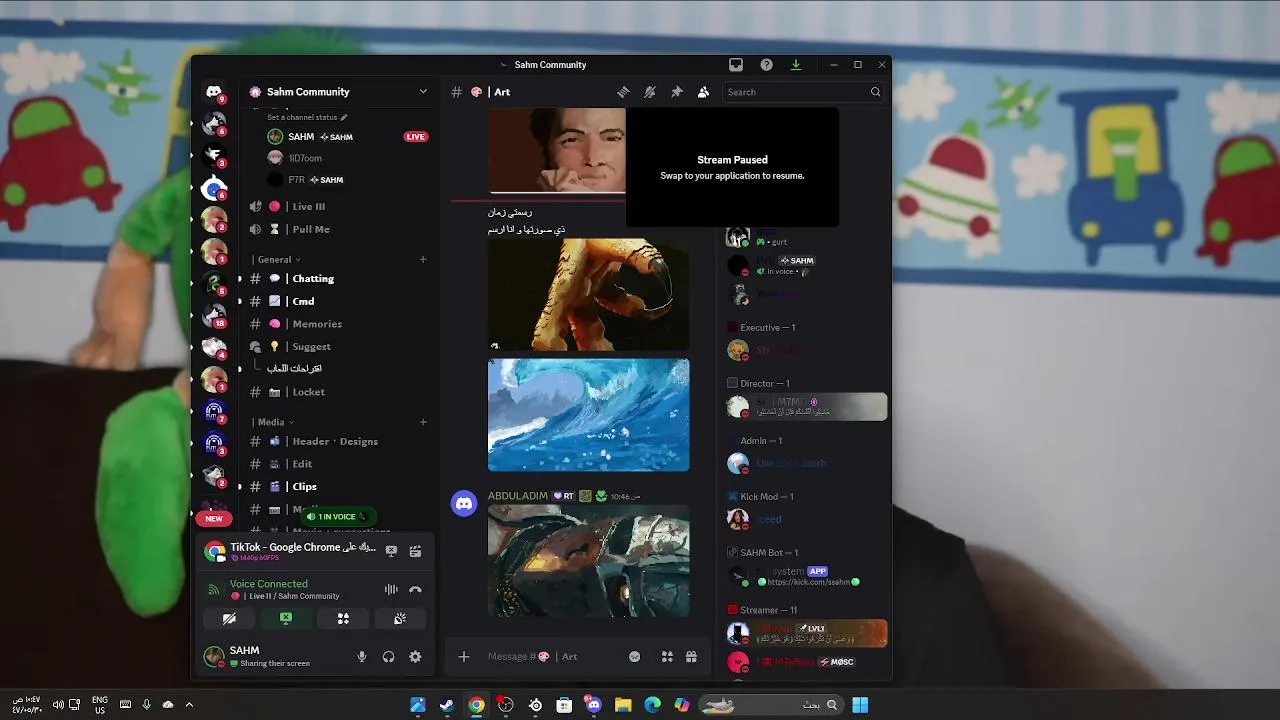This screenshot has height=720, width=1280.
Task: Add a channel to General category
Action: click(423, 260)
